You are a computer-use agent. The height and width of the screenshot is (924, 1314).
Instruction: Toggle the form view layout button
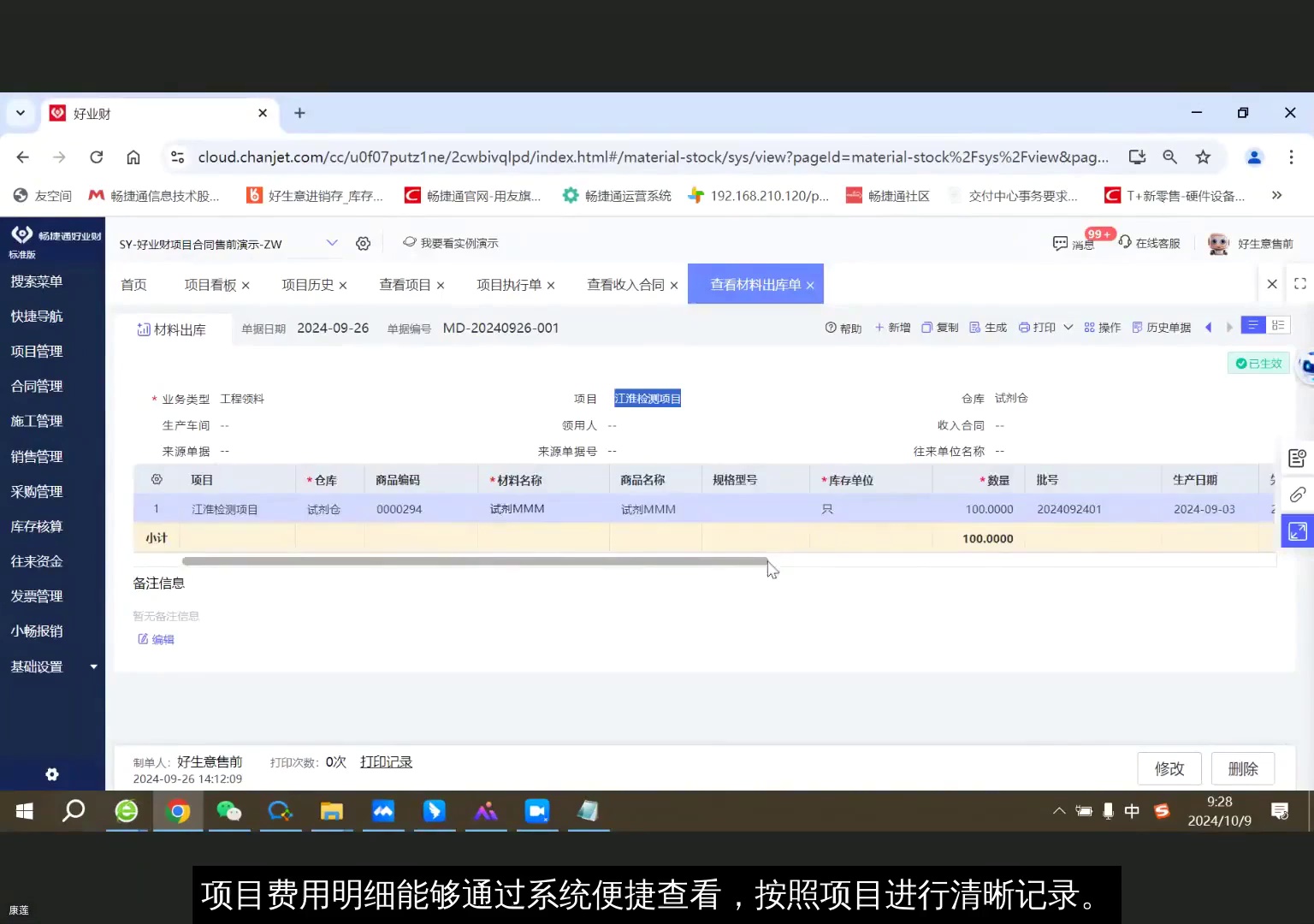pos(1252,325)
